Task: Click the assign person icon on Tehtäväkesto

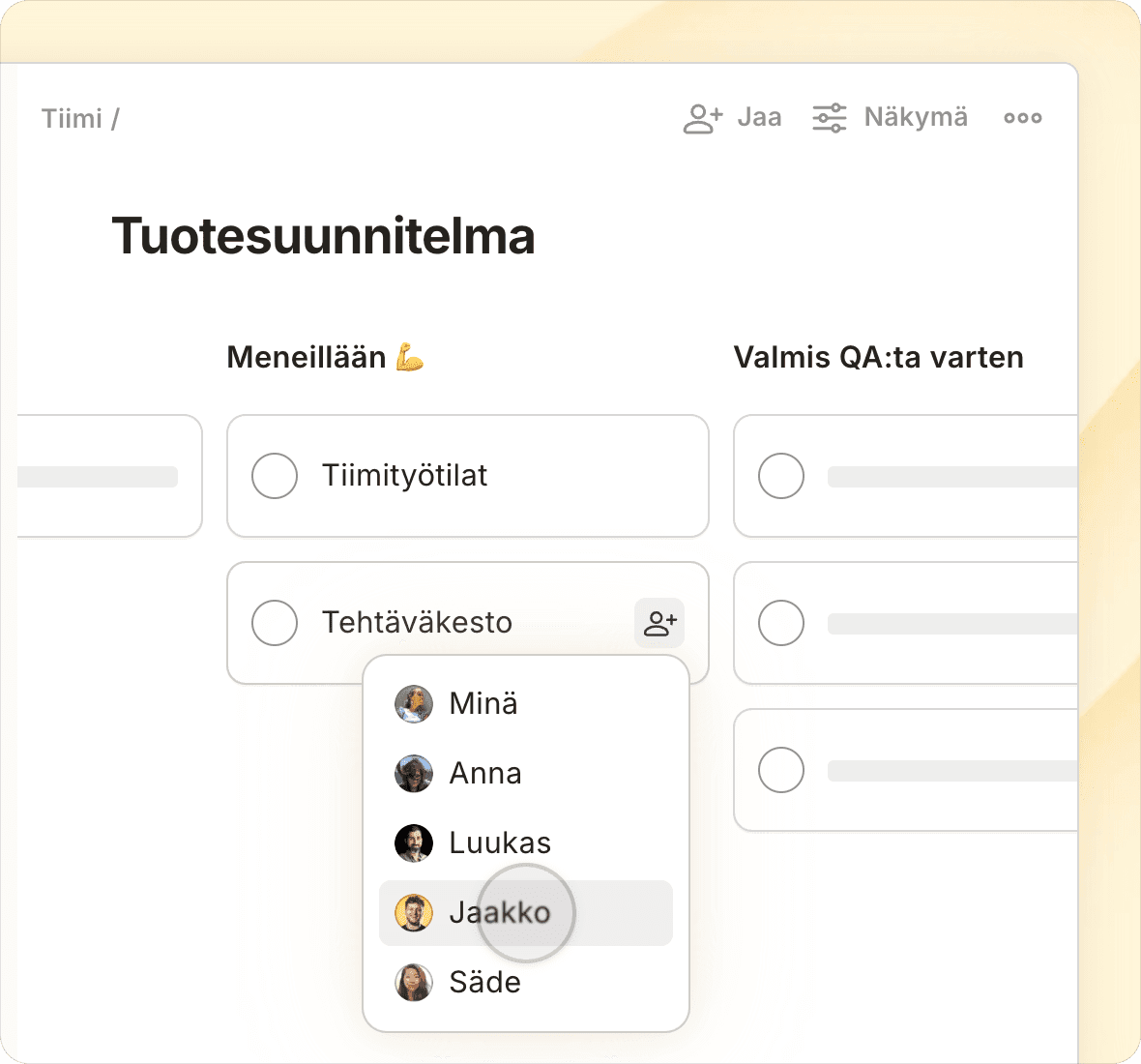Action: pos(659,623)
